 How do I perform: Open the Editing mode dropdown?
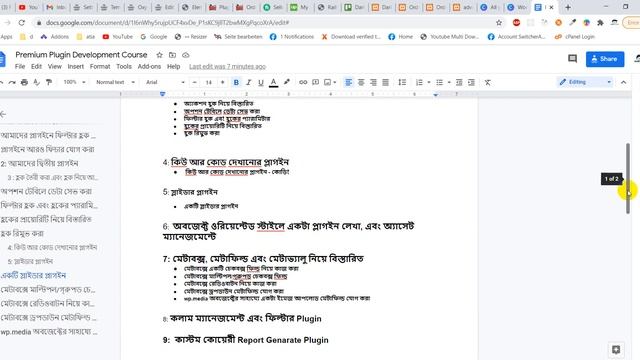pos(585,82)
